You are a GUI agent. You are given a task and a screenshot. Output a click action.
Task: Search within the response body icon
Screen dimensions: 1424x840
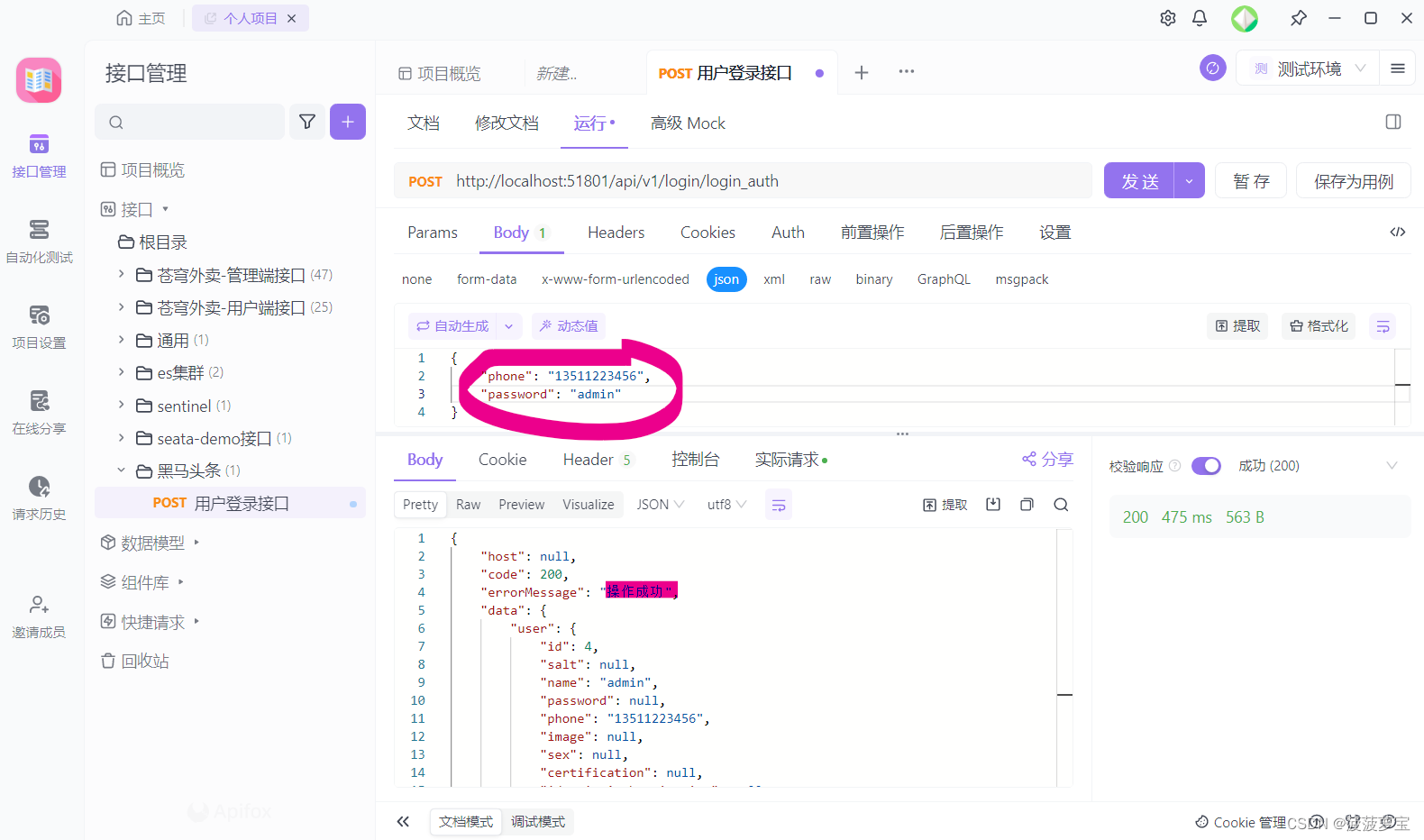point(1061,505)
